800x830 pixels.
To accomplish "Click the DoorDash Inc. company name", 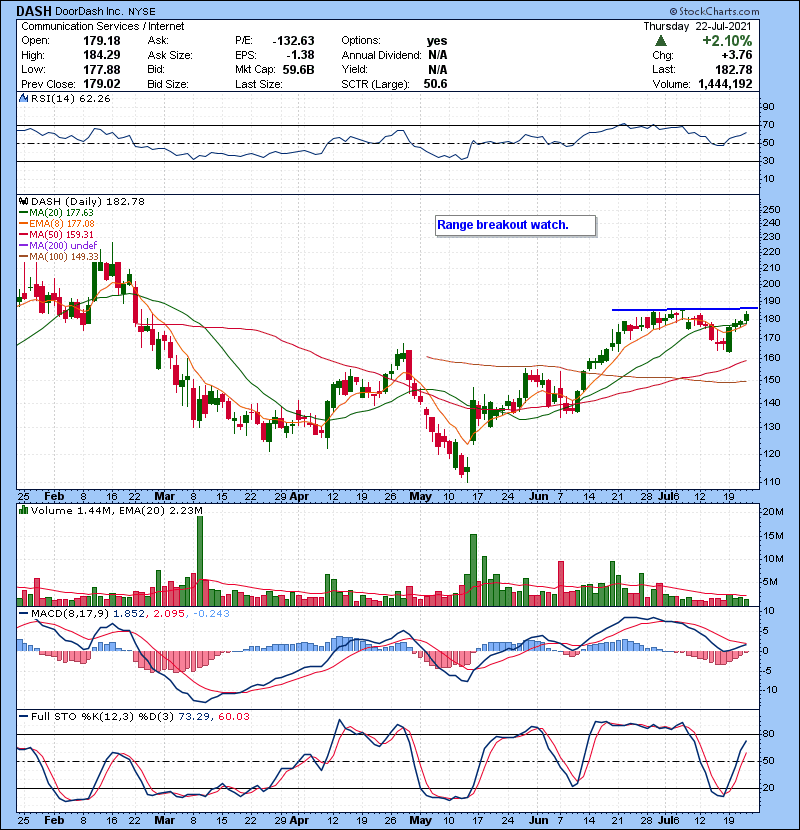I will pos(89,12).
